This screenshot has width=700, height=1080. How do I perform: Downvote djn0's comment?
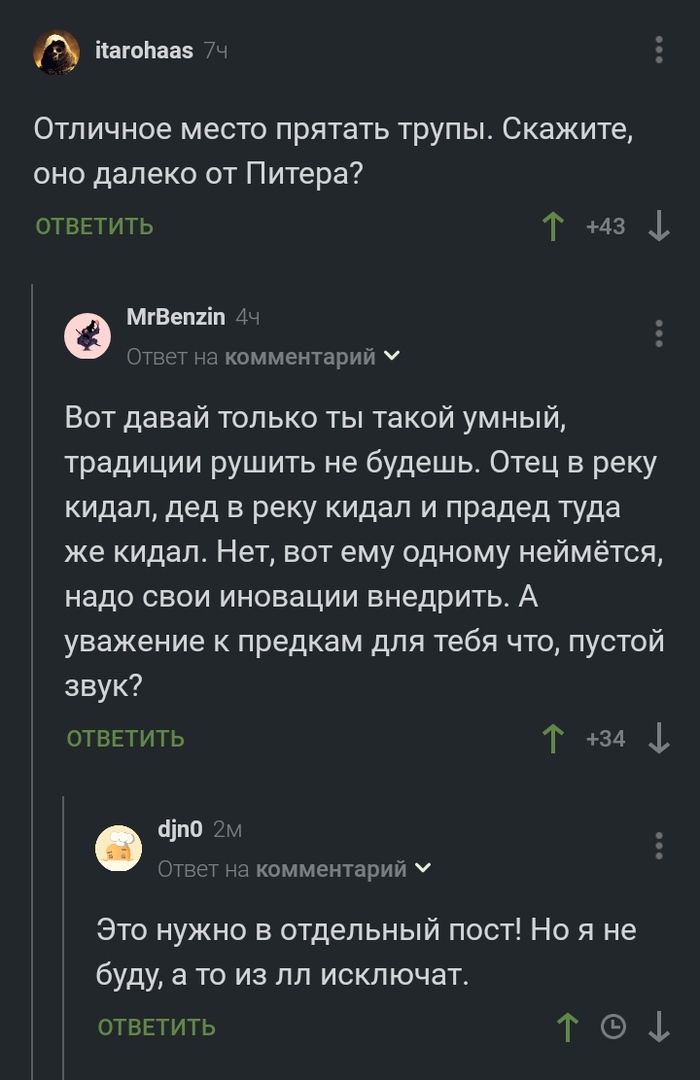point(659,1027)
